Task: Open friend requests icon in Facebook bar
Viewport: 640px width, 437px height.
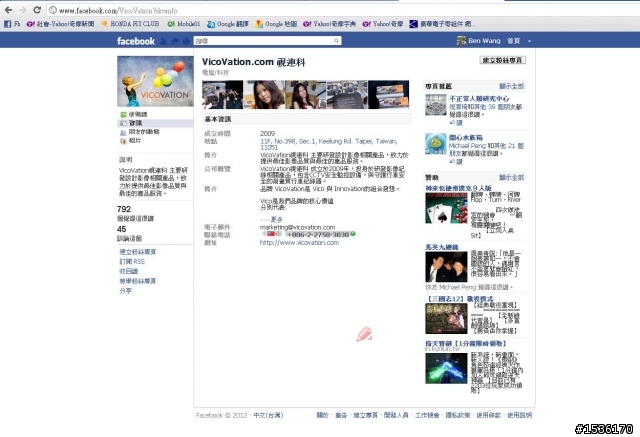Action: tap(164, 41)
